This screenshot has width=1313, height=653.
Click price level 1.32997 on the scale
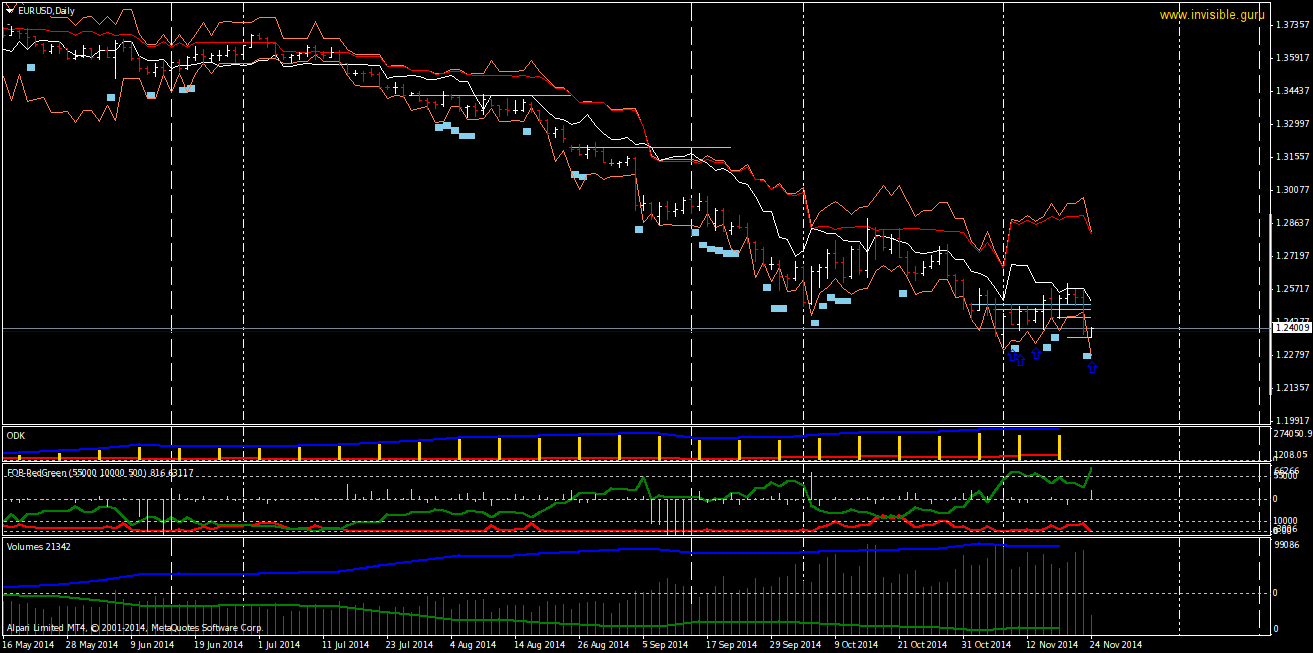[x=1291, y=124]
